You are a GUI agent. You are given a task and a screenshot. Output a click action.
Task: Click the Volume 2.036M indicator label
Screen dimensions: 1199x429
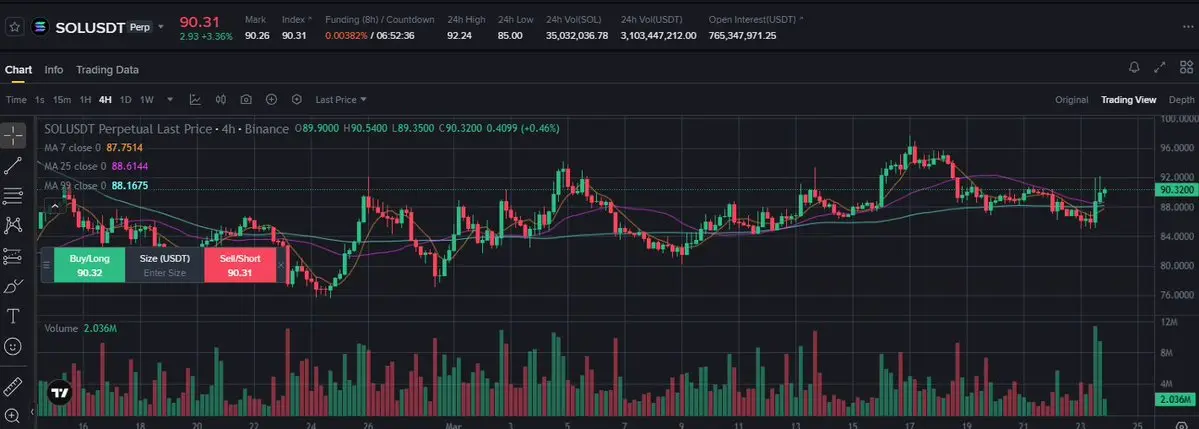[x=80, y=328]
